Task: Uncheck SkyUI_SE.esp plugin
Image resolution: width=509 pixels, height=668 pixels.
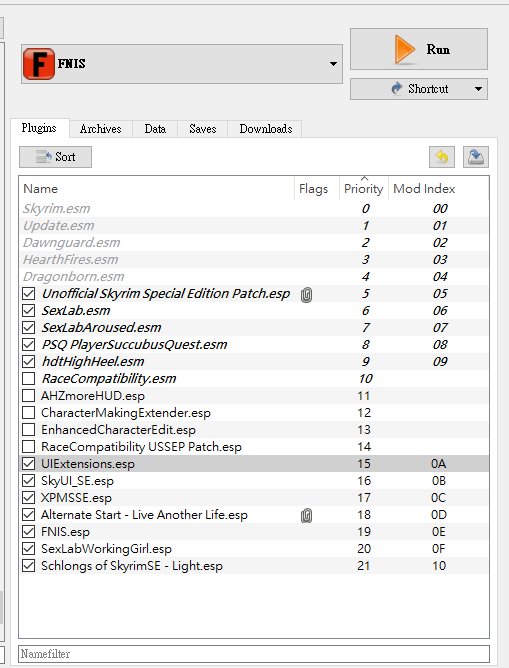Action: (29, 481)
